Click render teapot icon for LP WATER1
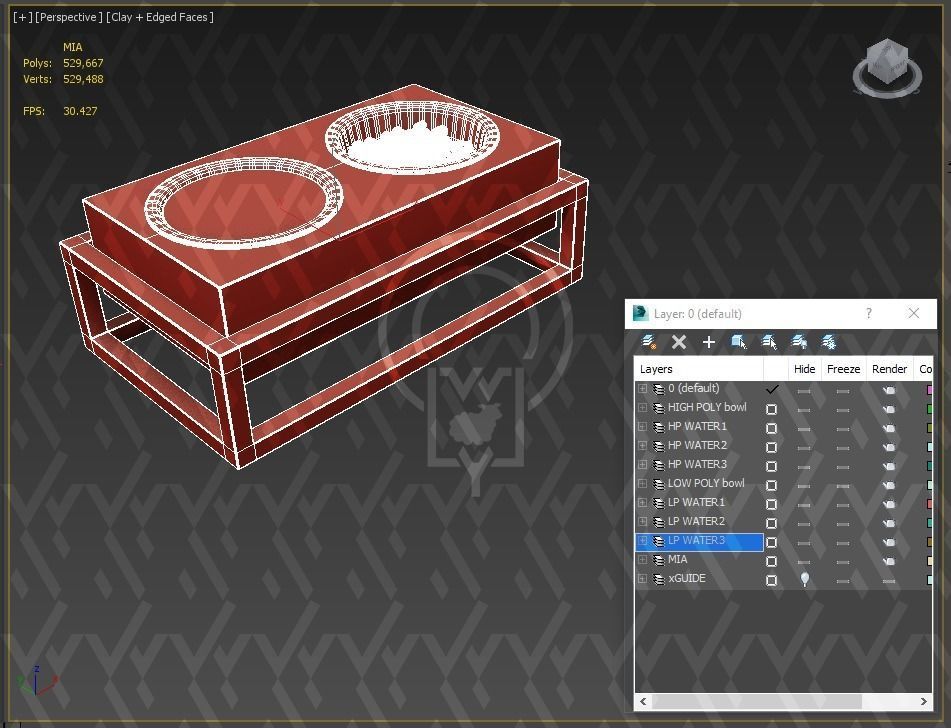 pyautogui.click(x=889, y=504)
